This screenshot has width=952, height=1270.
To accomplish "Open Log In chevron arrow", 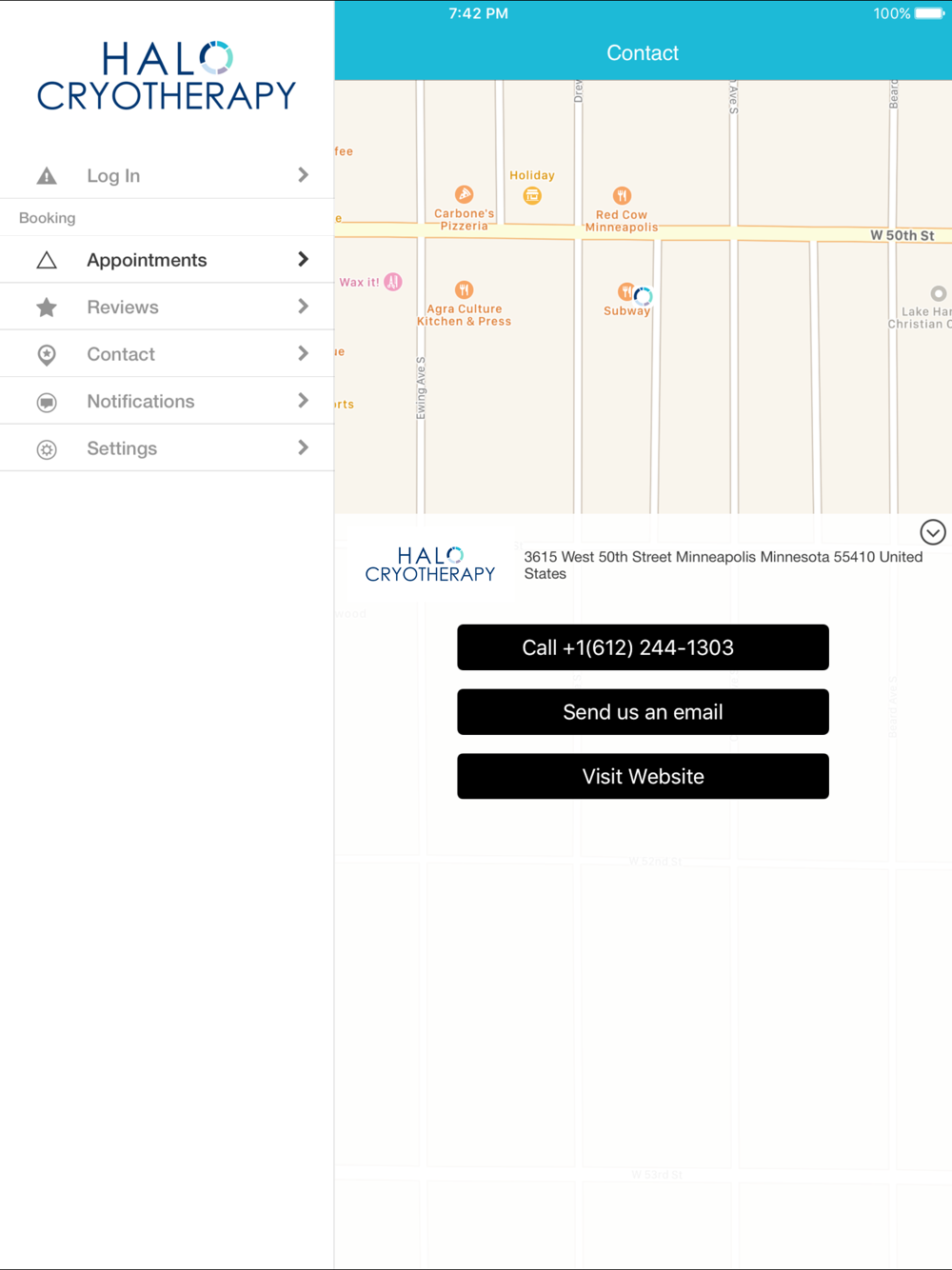I will [x=303, y=175].
